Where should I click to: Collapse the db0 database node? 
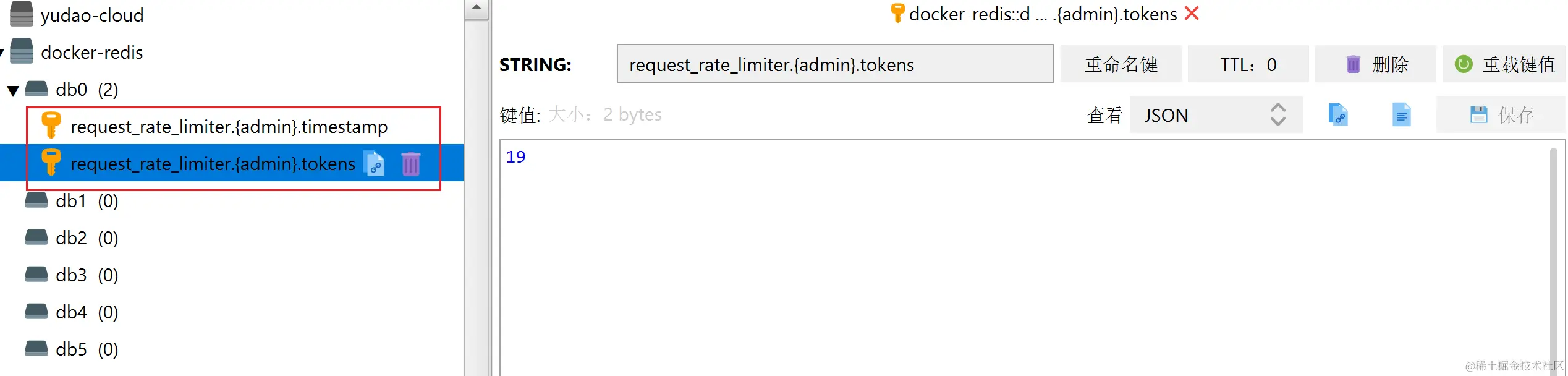click(x=13, y=90)
